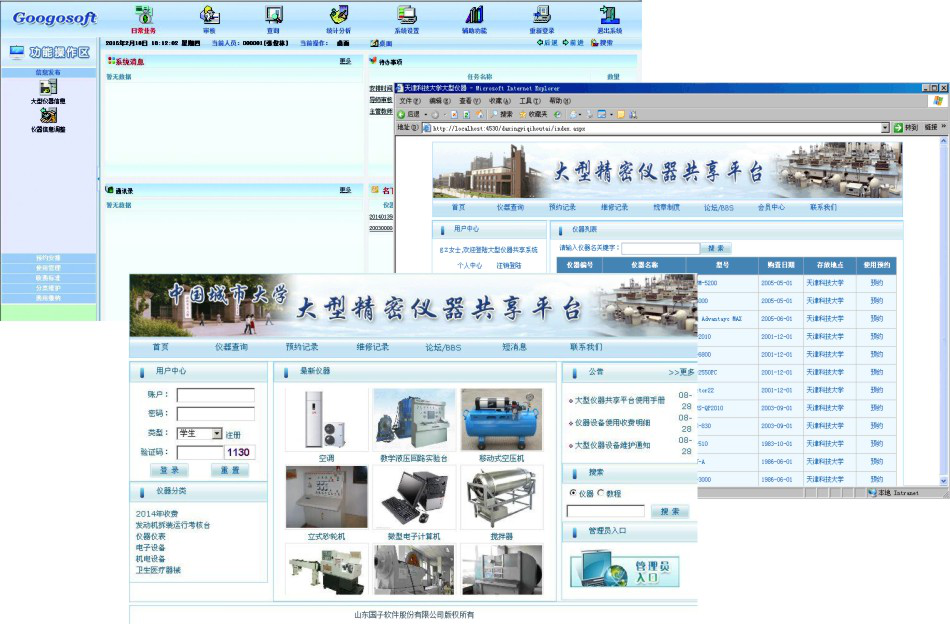Click the 注册 register link
This screenshot has width=950, height=624.
pos(233,435)
